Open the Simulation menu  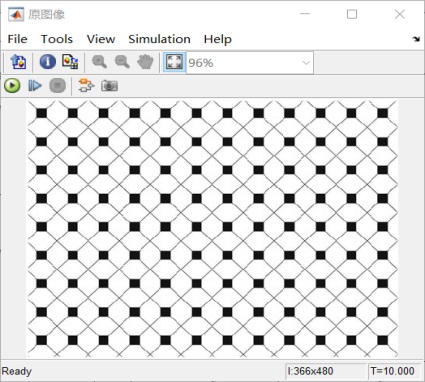159,39
